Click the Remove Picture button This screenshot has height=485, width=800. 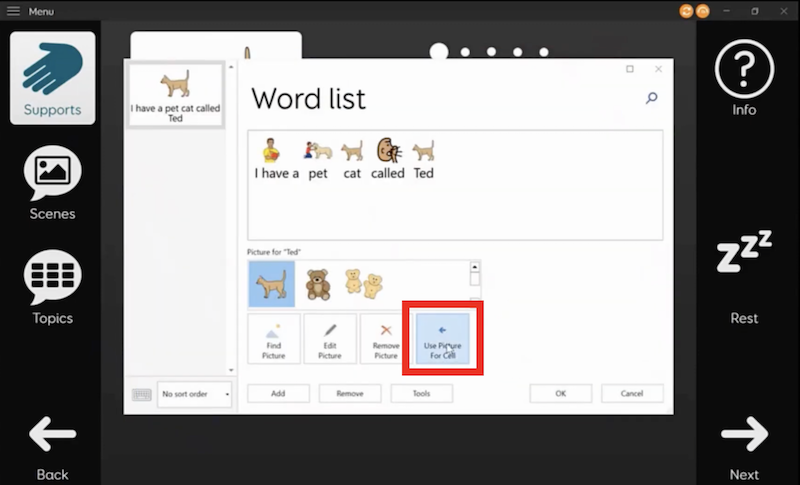click(385, 339)
